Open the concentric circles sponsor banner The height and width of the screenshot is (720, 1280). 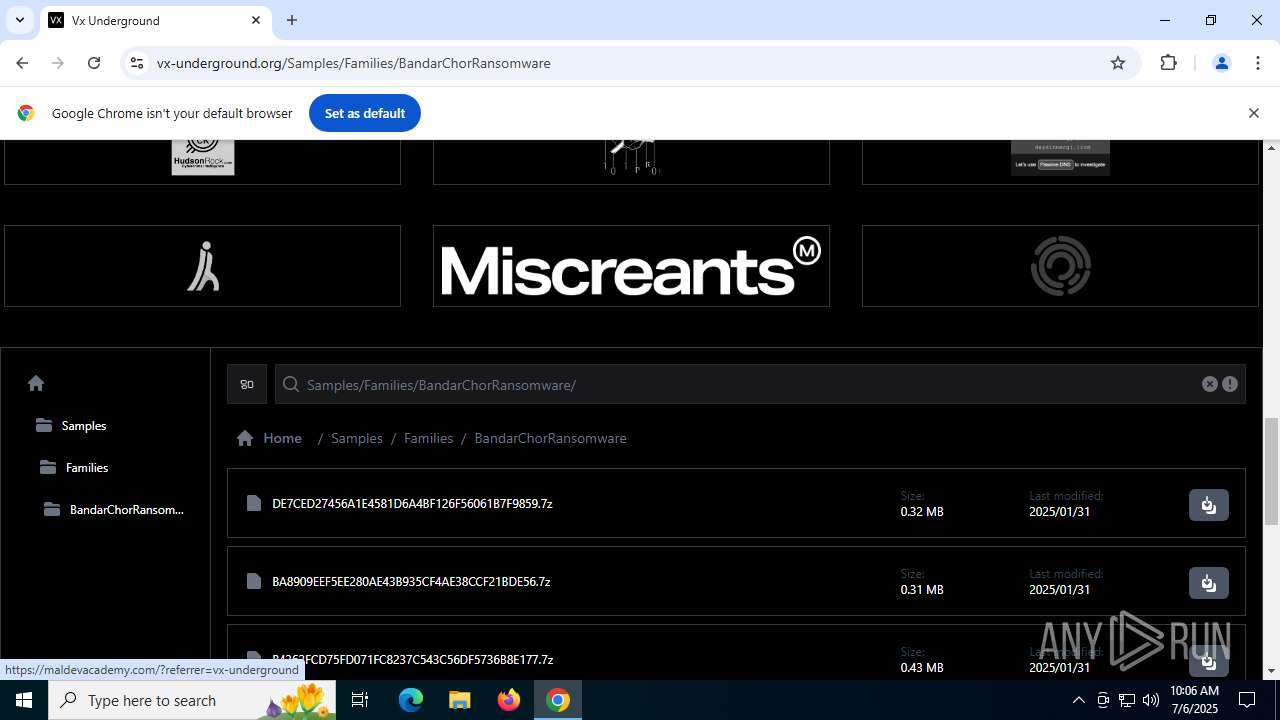point(1060,266)
